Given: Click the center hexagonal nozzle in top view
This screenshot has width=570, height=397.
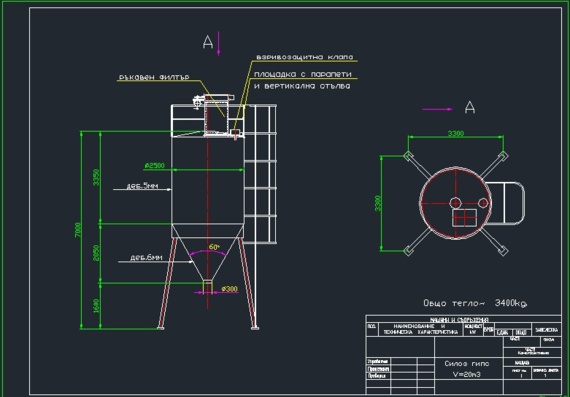Looking at the screenshot, I should click(x=455, y=203).
